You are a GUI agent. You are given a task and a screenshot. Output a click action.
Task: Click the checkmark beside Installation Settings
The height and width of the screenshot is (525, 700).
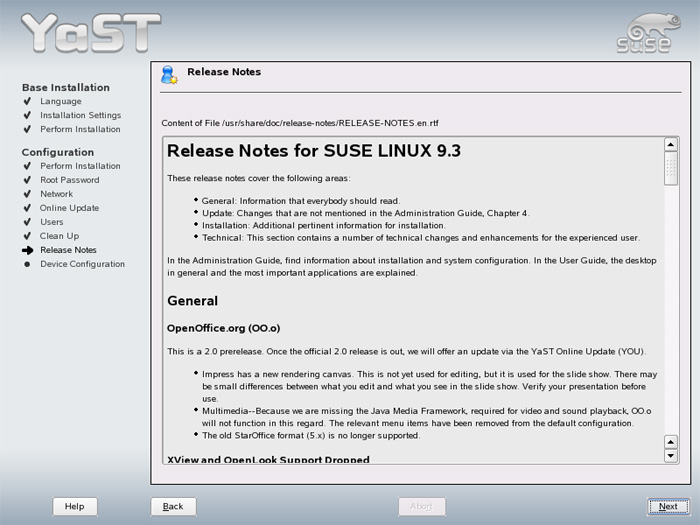tap(27, 115)
